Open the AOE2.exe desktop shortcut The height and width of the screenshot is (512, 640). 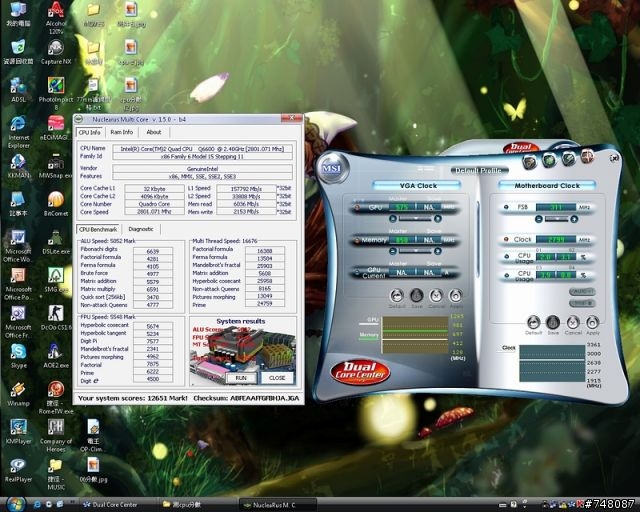click(x=56, y=356)
